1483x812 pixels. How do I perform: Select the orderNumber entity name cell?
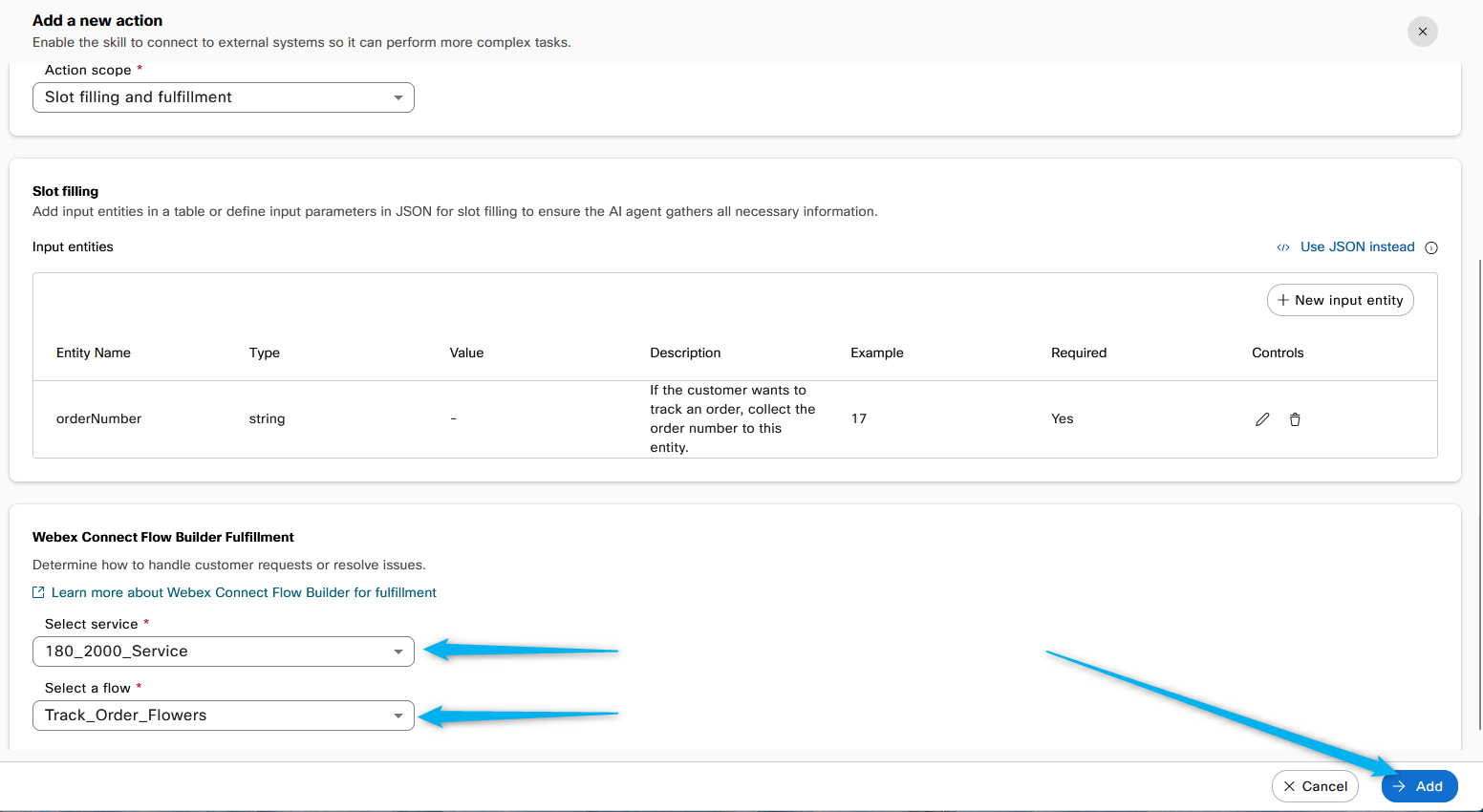[98, 418]
